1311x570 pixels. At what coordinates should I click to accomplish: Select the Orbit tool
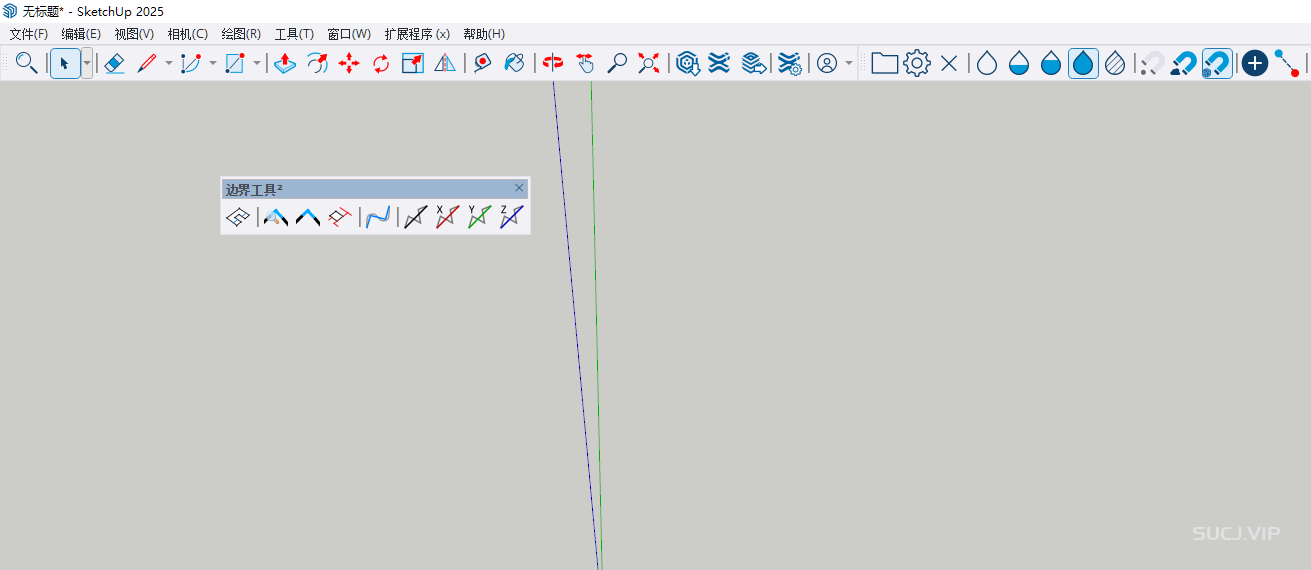coord(553,63)
